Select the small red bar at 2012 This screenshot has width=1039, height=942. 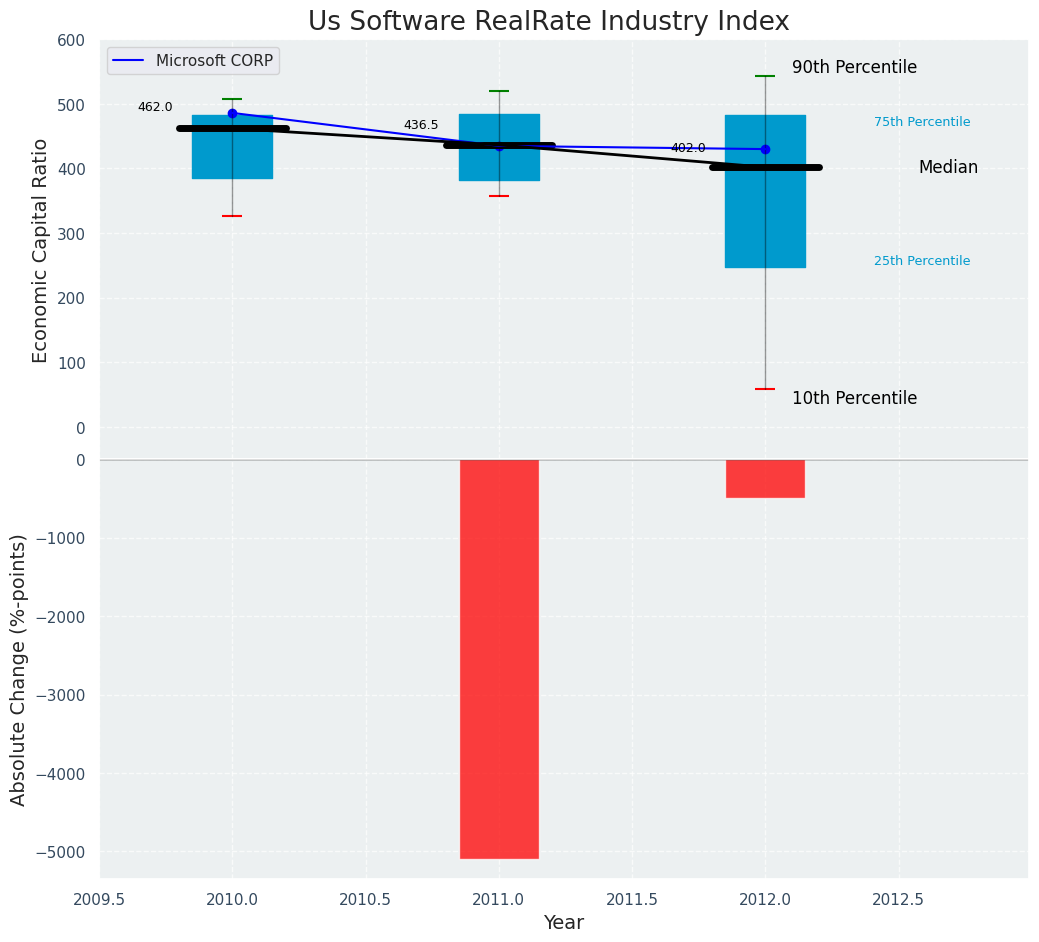tap(765, 479)
